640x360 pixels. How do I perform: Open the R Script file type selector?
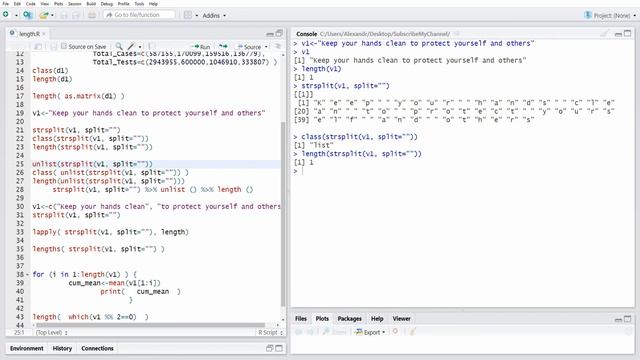point(270,333)
